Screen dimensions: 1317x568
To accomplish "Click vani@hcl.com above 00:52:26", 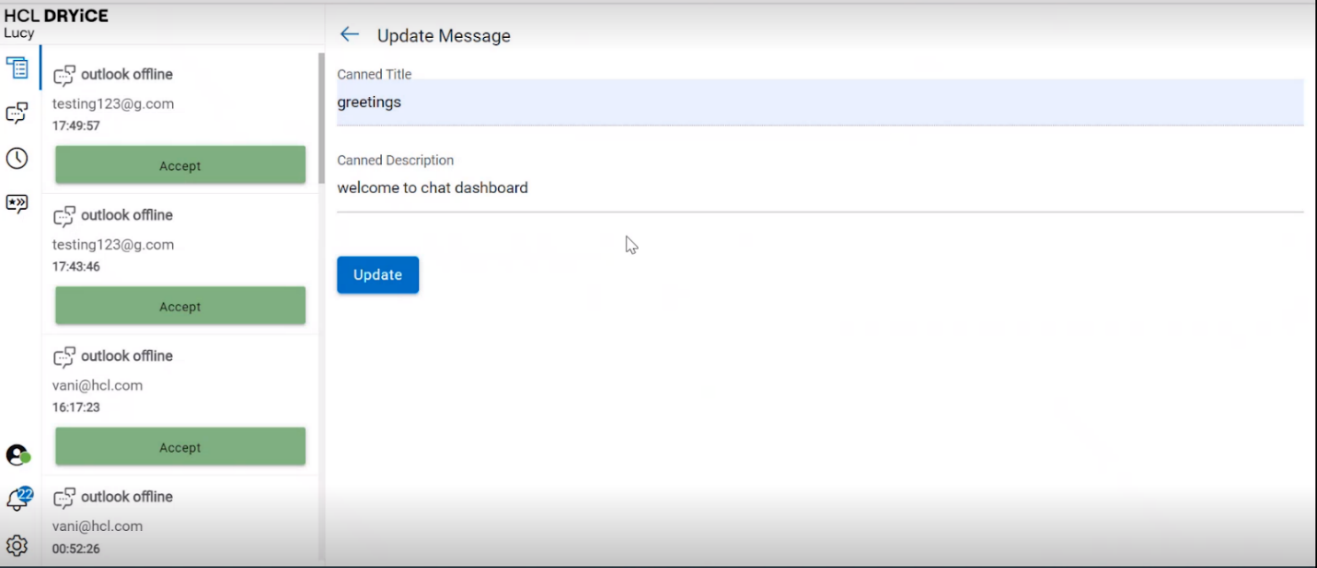I will 97,526.
